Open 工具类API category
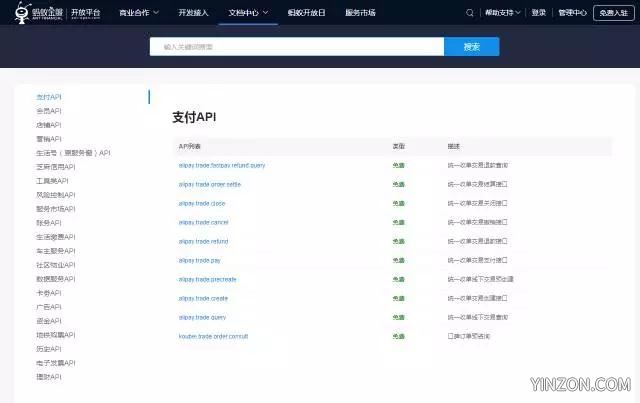Viewport: 640px width, 403px height. [52, 181]
